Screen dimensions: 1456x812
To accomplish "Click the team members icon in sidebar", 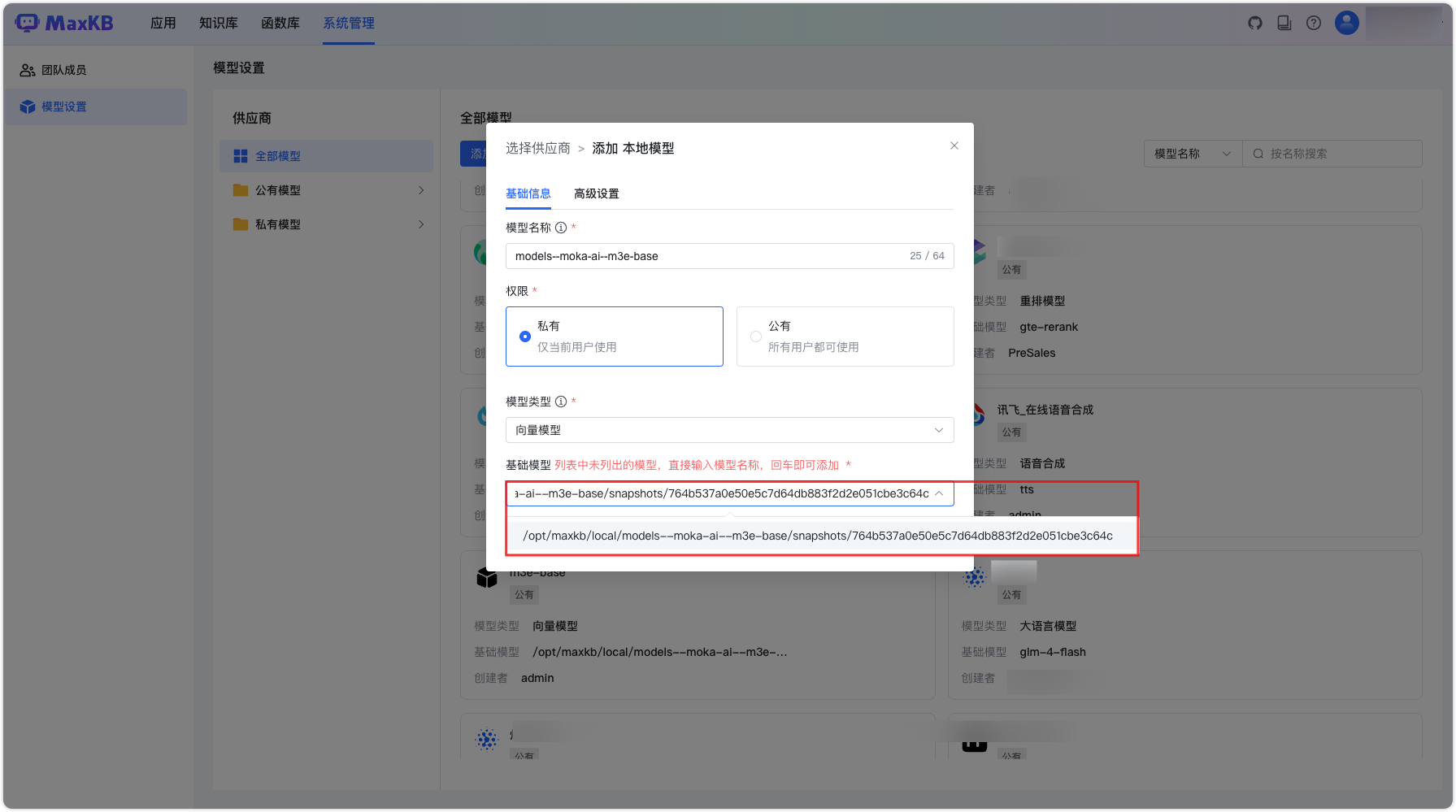I will click(x=28, y=70).
